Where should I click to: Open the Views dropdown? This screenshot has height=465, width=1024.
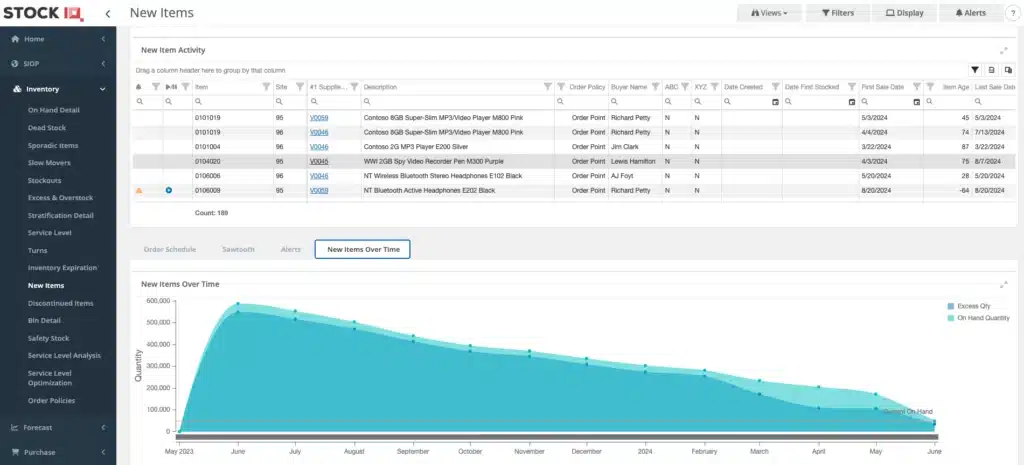769,13
